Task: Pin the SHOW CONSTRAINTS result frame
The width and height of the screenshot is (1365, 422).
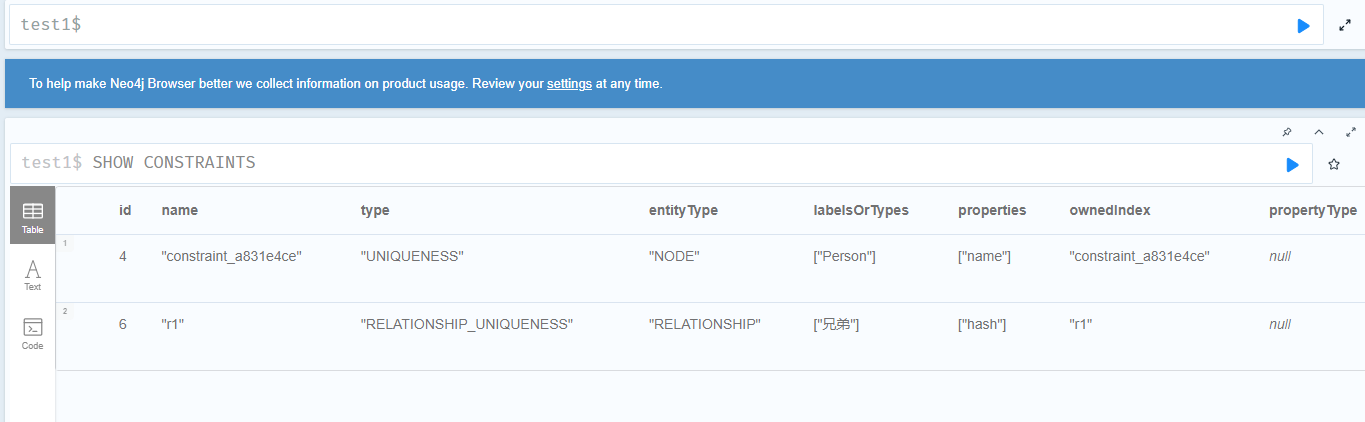Action: (1287, 132)
